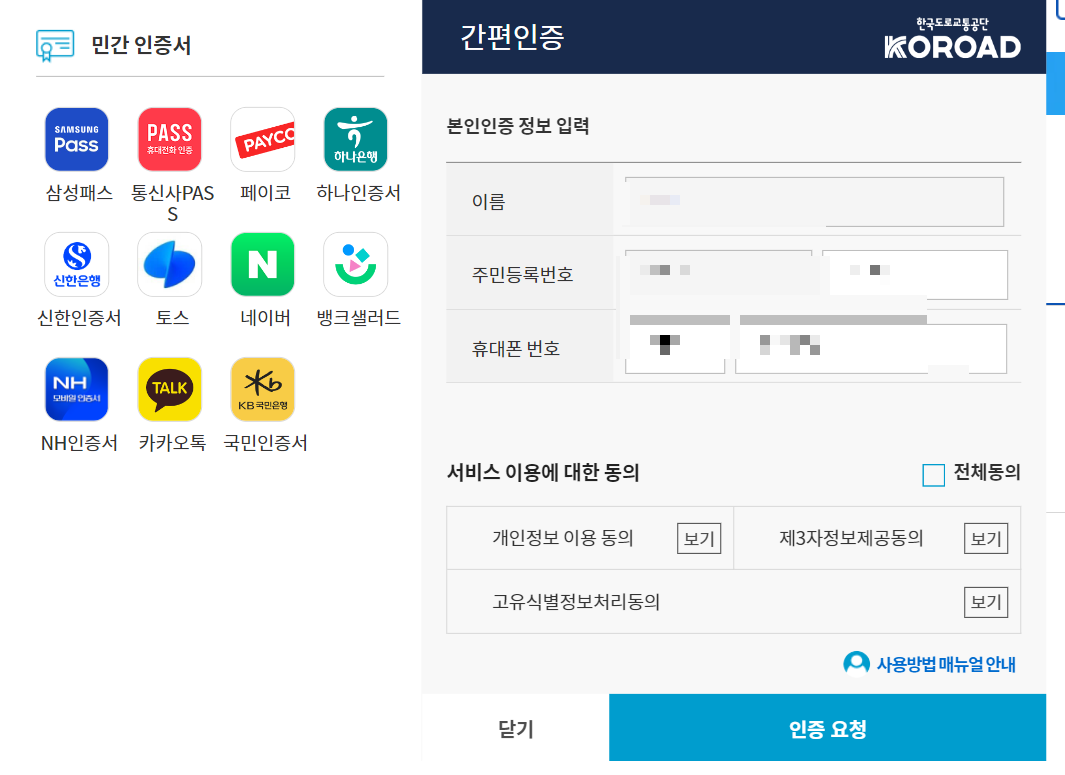The image size is (1065, 775).
Task: Open 개인정보 이용 동의 details with 보기
Action: tap(699, 538)
